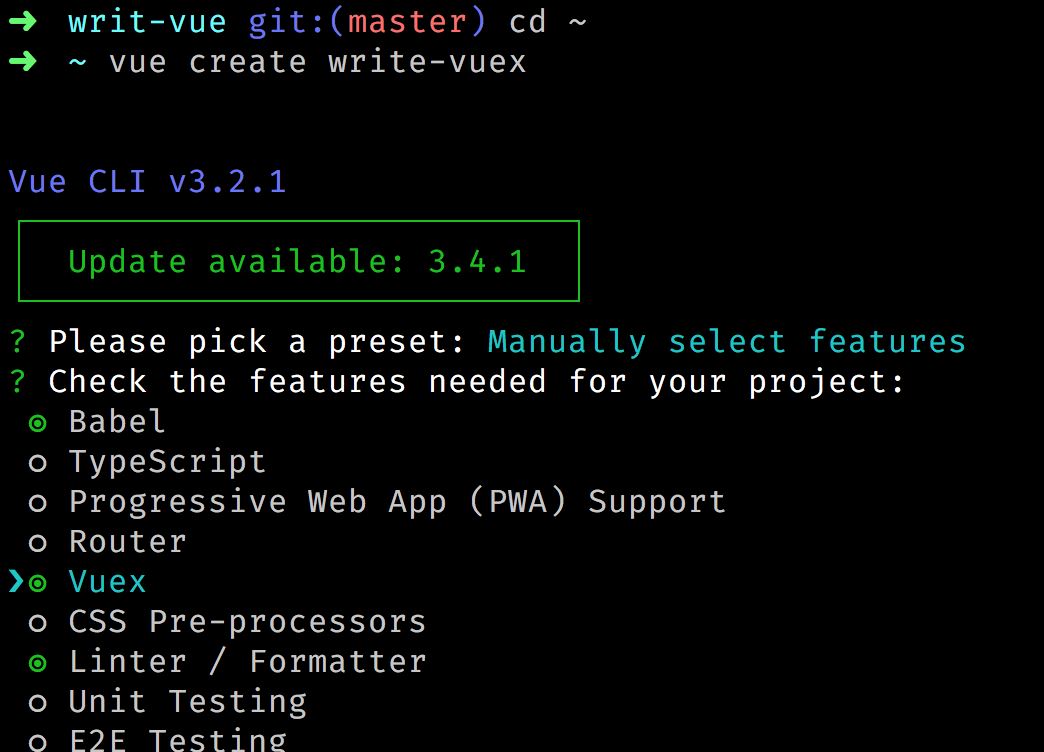1044x752 pixels.
Task: Click the green prompt arrow before vue create
Action: coord(22,62)
